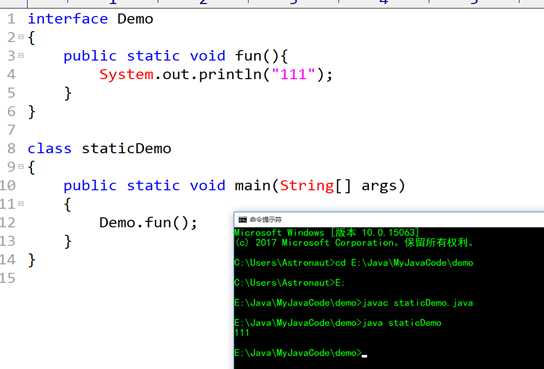The width and height of the screenshot is (544, 369).
Task: Collapse the main method fold on line 11
Action: (21, 204)
